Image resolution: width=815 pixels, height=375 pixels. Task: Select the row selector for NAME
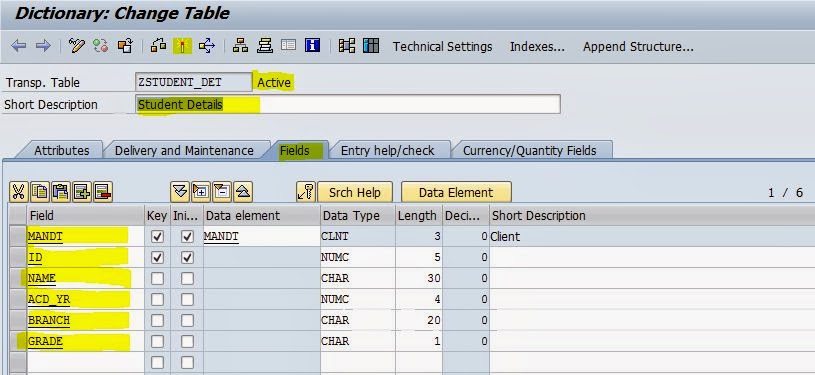(x=18, y=278)
